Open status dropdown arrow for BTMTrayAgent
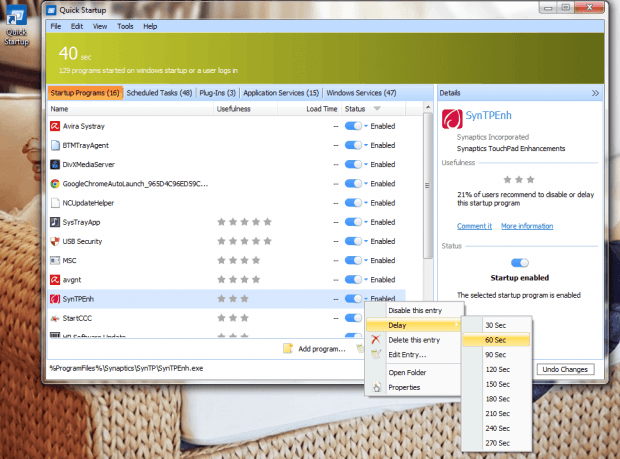620x459 pixels. (366, 145)
